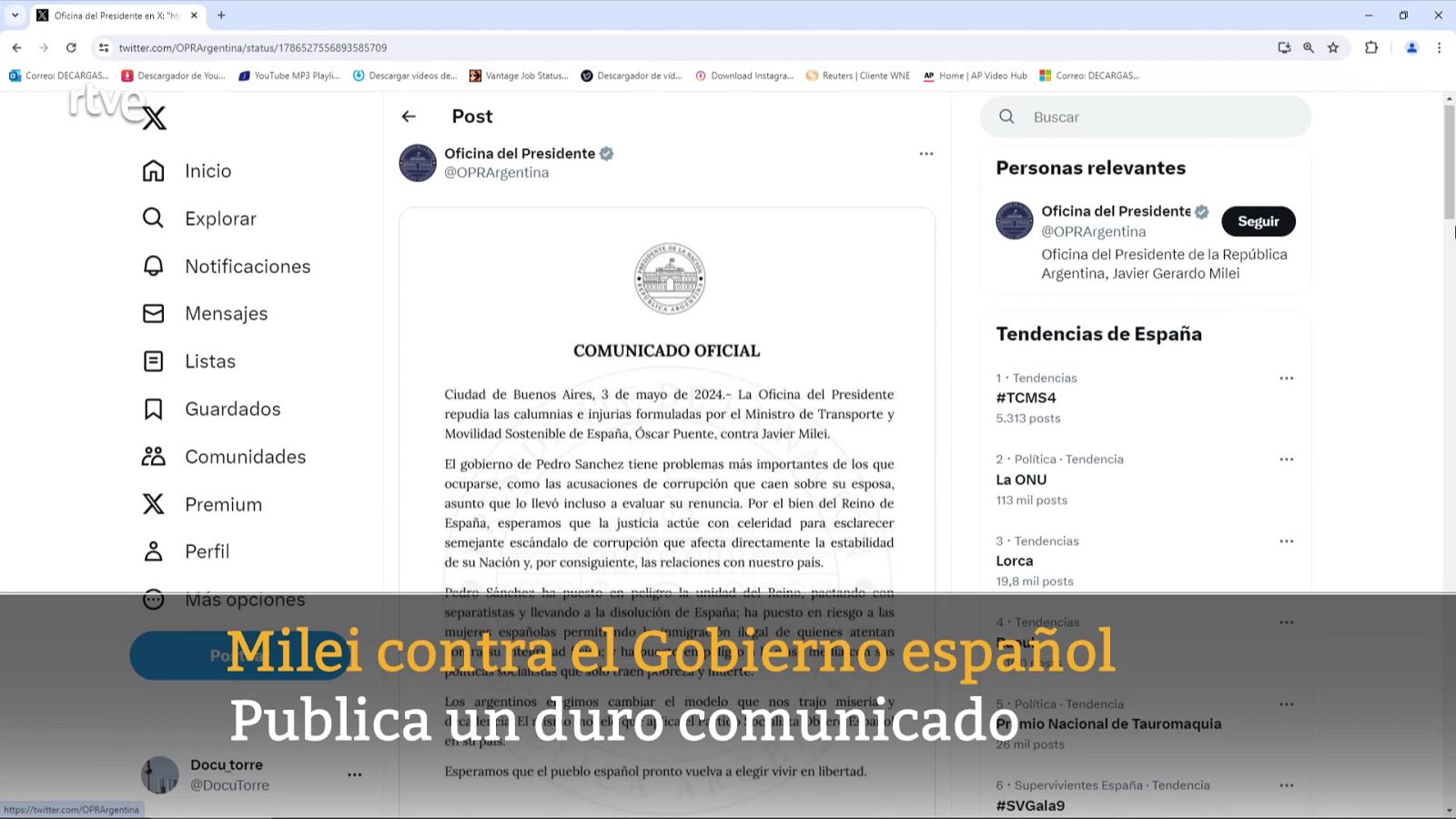Go back using the post's arrow icon
This screenshot has height=819, width=1456.
409,116
